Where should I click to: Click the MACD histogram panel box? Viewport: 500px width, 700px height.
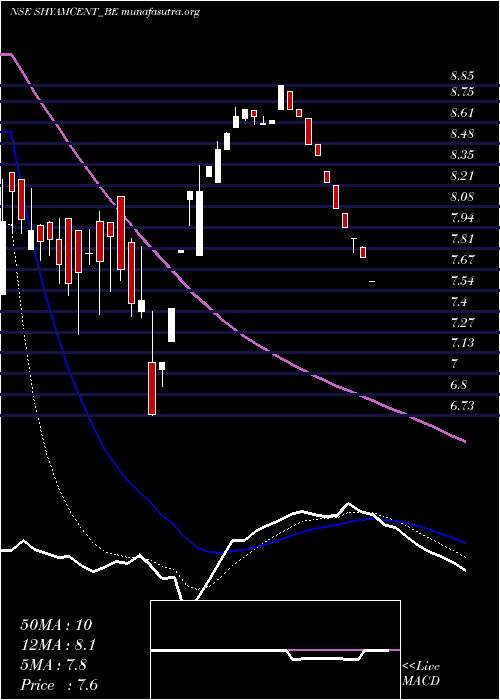coord(275,650)
